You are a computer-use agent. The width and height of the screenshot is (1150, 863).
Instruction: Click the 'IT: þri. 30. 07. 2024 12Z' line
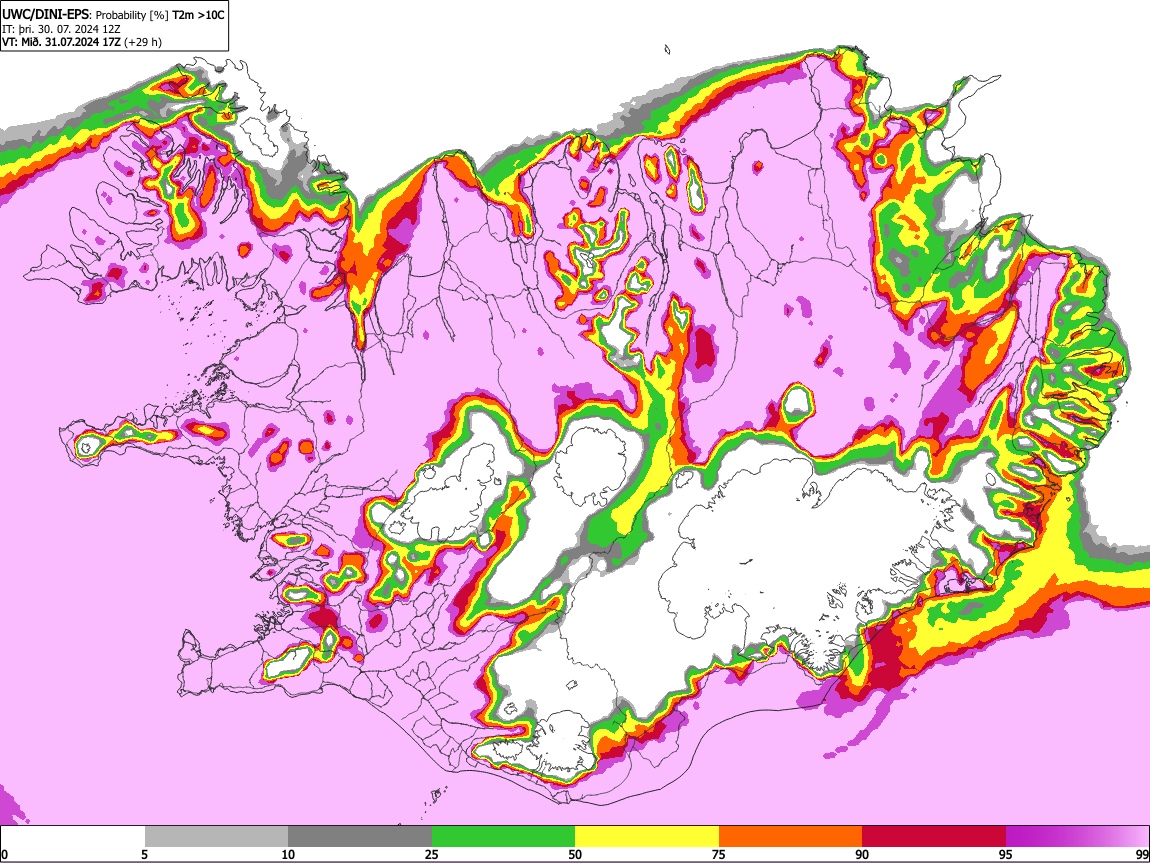(x=61, y=29)
